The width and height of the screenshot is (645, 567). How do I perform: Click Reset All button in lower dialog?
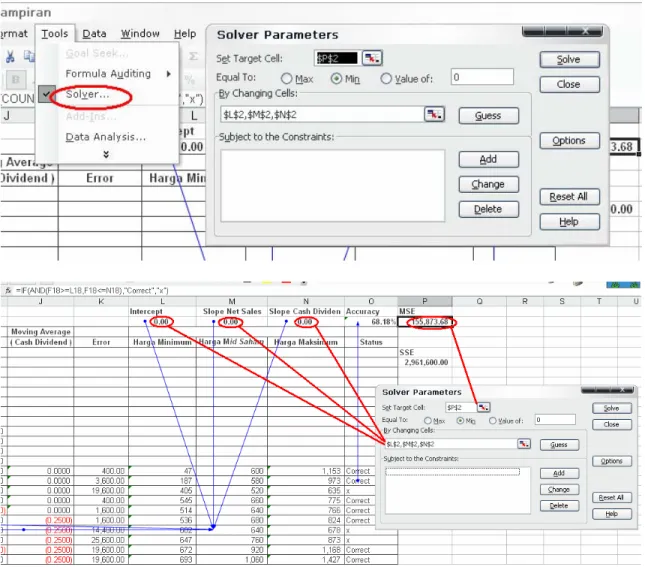pyautogui.click(x=612, y=497)
